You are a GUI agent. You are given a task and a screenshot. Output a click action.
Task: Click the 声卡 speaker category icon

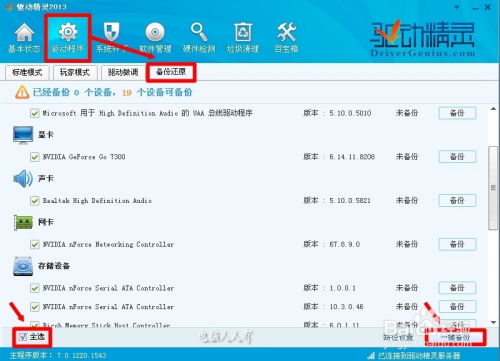coord(23,179)
